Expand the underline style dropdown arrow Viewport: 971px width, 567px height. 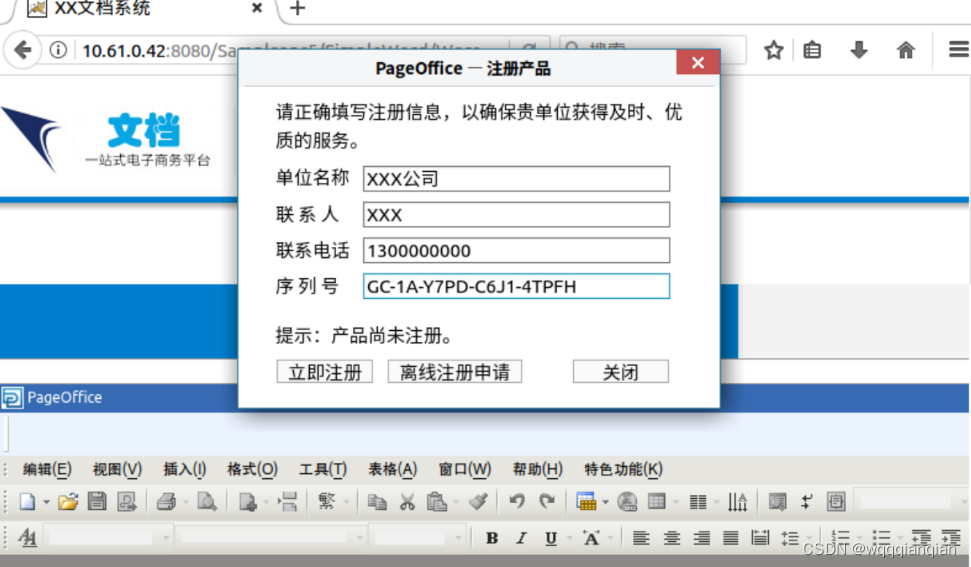point(569,538)
